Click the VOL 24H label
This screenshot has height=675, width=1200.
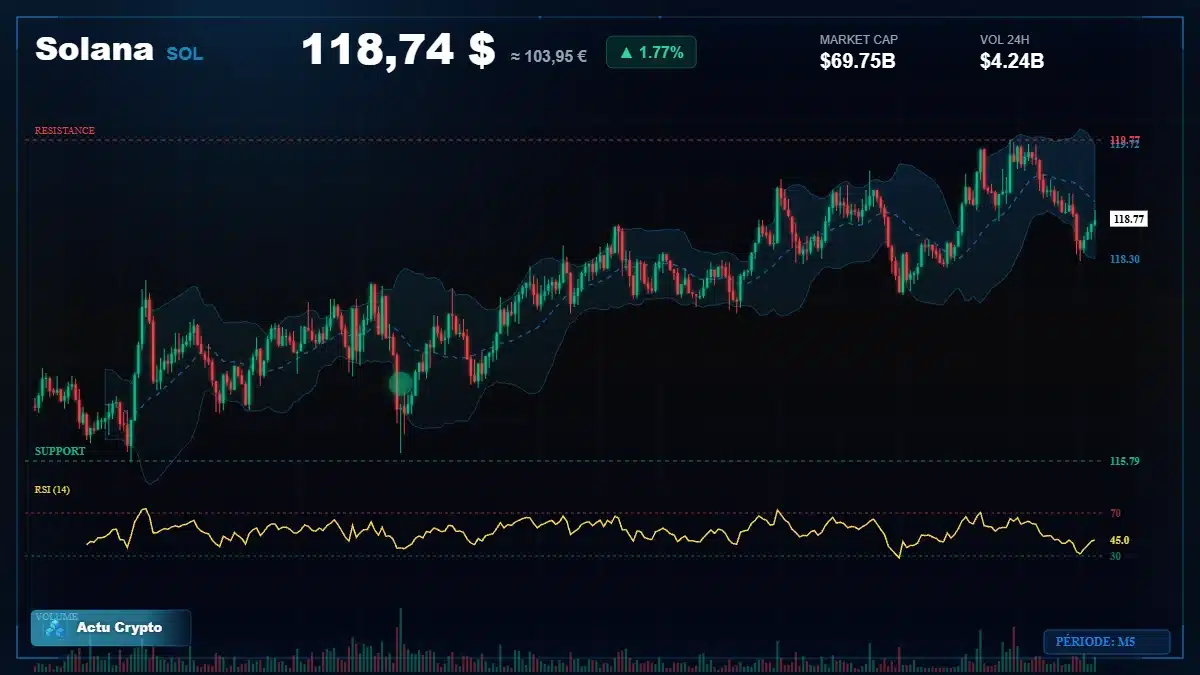tap(1005, 40)
